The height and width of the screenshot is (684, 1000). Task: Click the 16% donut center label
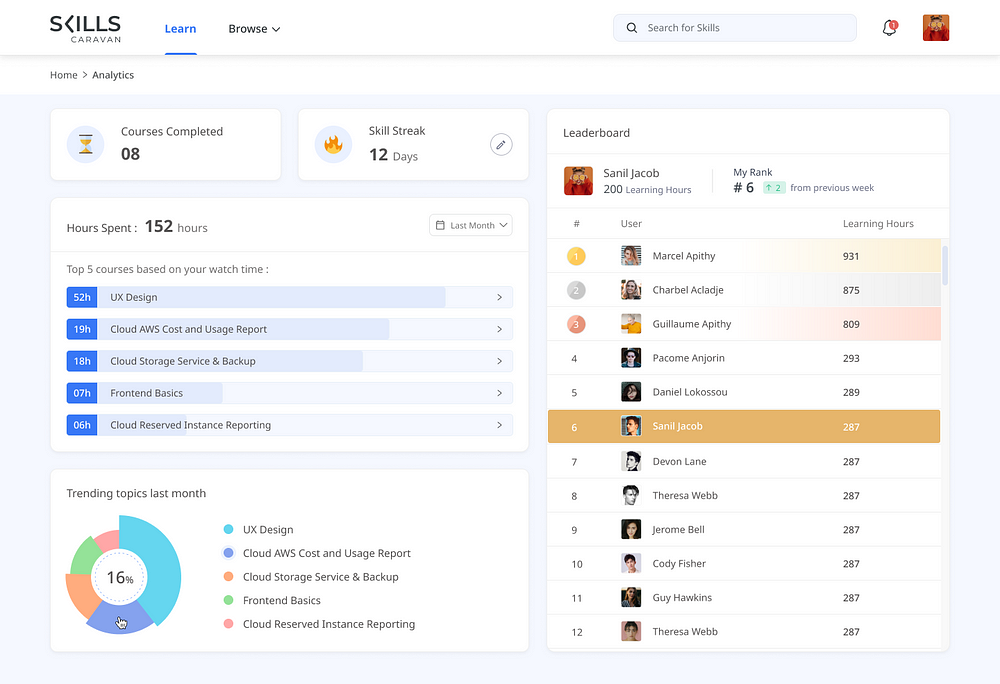coord(120,578)
